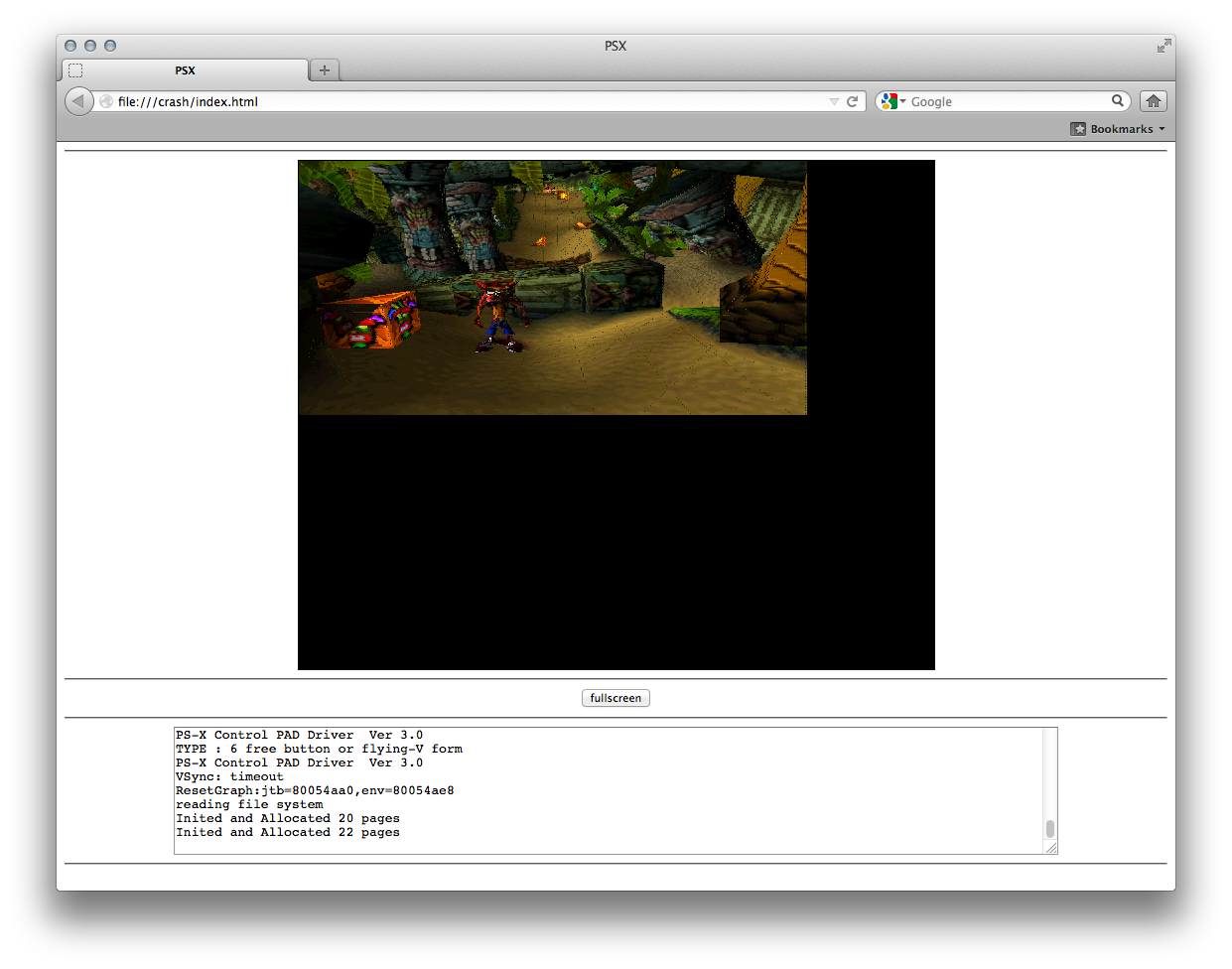Click the console textarea resize handle
The height and width of the screenshot is (969, 1232).
[1051, 848]
